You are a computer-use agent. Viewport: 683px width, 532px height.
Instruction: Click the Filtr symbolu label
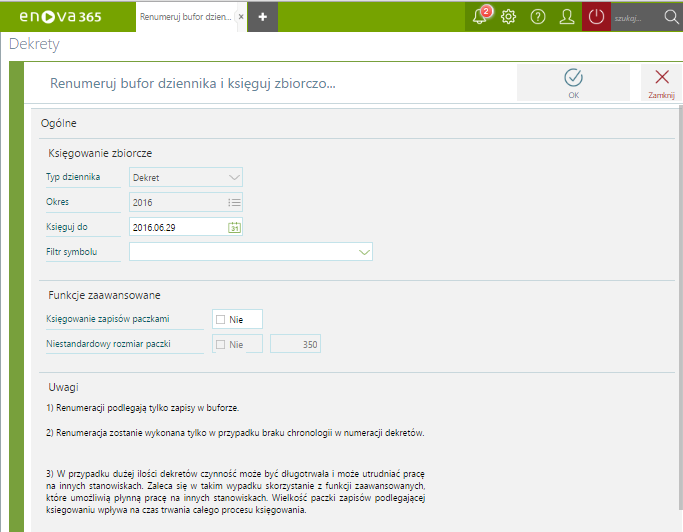pyautogui.click(x=72, y=252)
